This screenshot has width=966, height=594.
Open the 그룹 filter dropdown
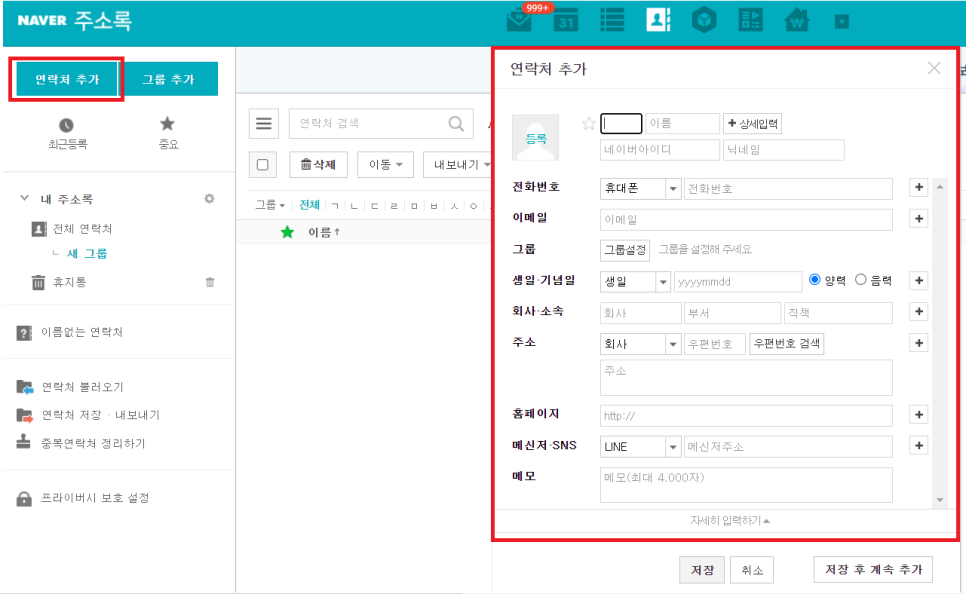[270, 205]
